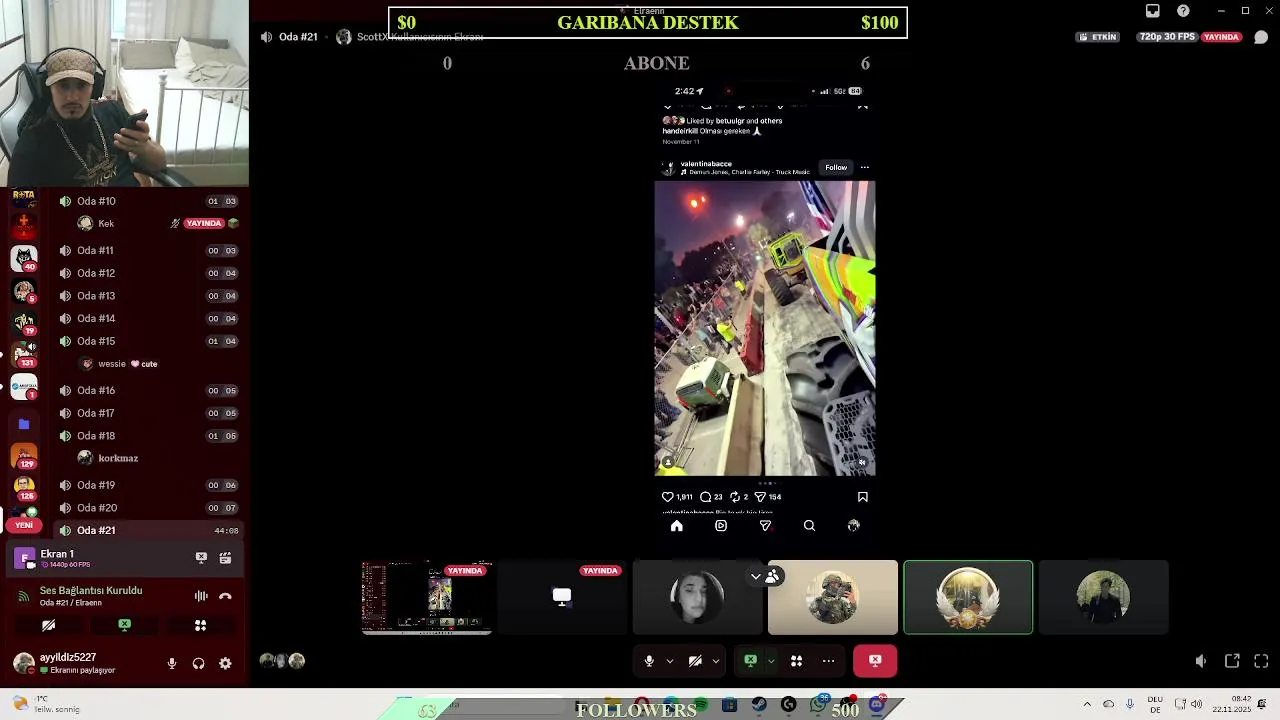Viewport: 1280px width, 720px height.
Task: Toggle screen share in the voice panel
Action: [124, 625]
